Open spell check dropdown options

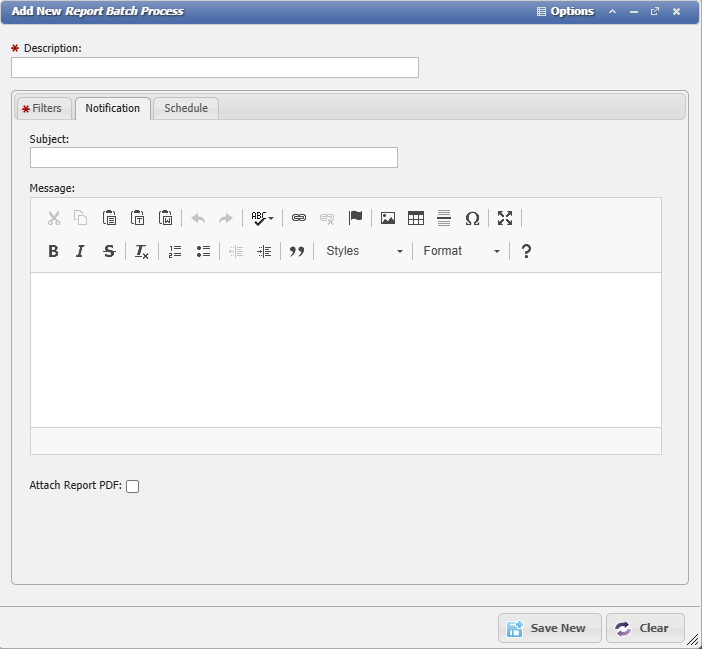coord(263,218)
